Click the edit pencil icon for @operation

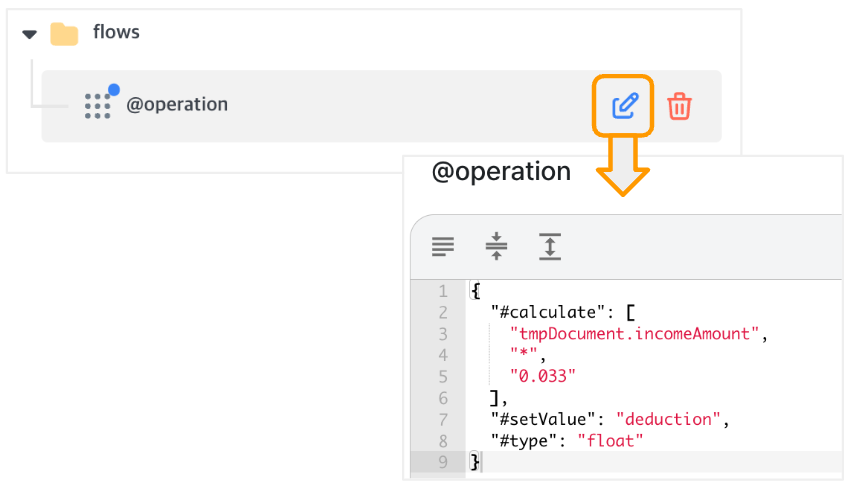[x=625, y=106]
